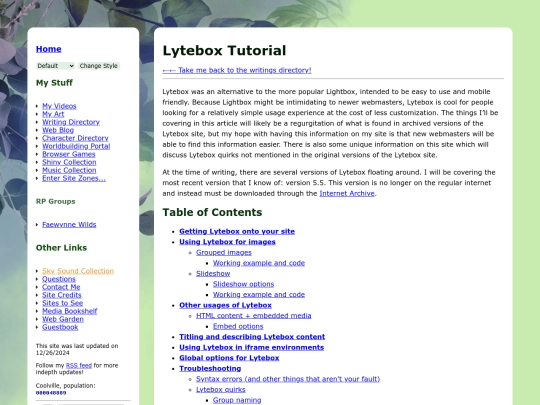Open Working example and code under Grouped images
Screen dimensions: 540x405
click(259, 263)
